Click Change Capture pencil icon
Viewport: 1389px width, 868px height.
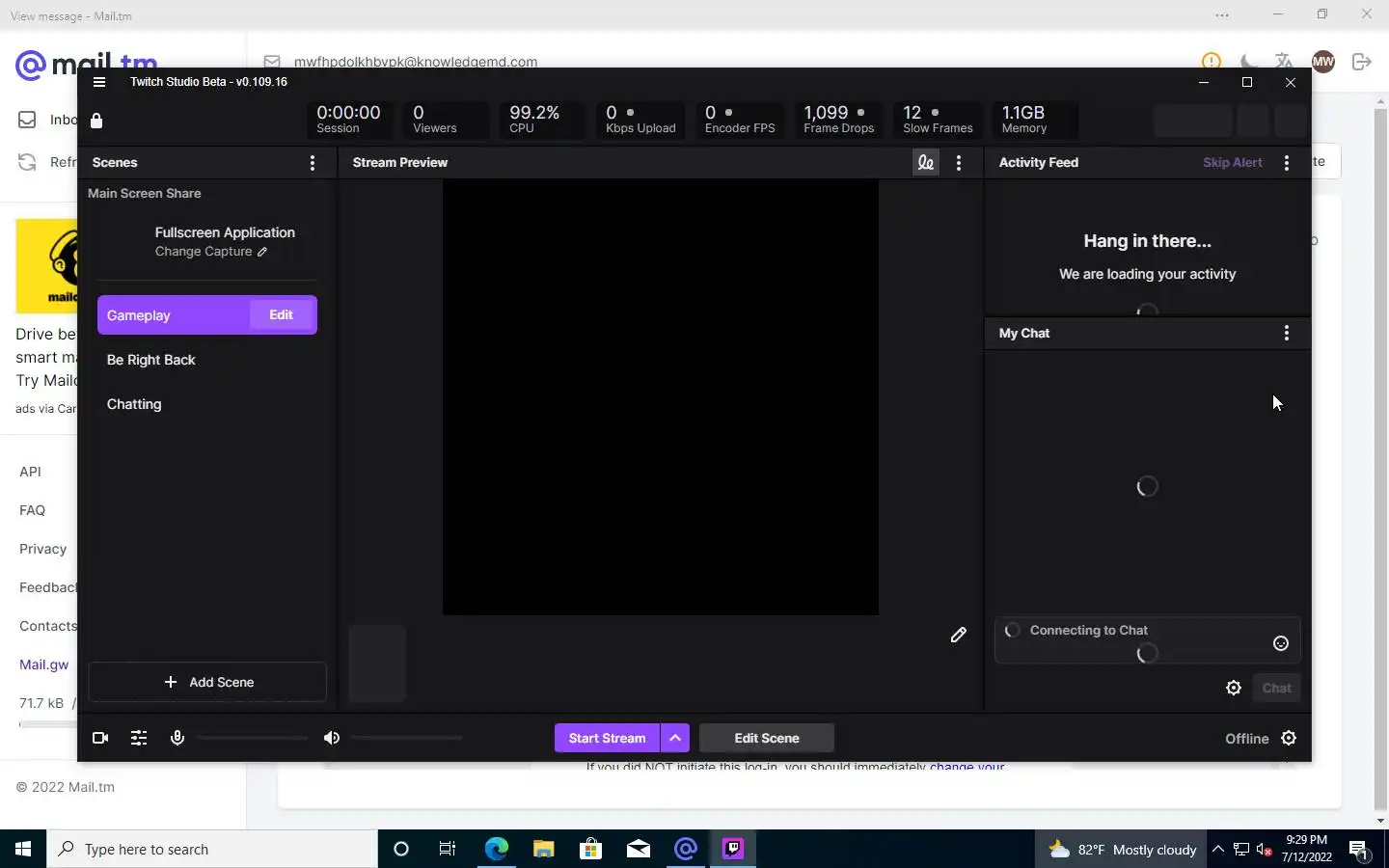(x=262, y=252)
